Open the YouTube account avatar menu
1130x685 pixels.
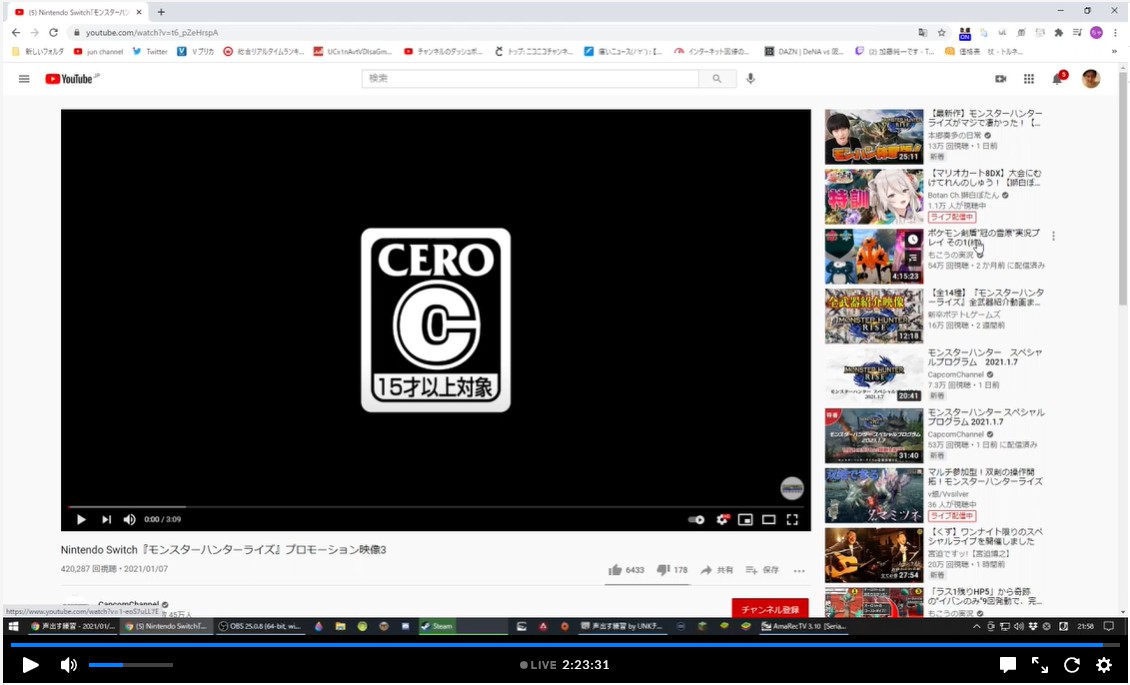click(x=1091, y=79)
